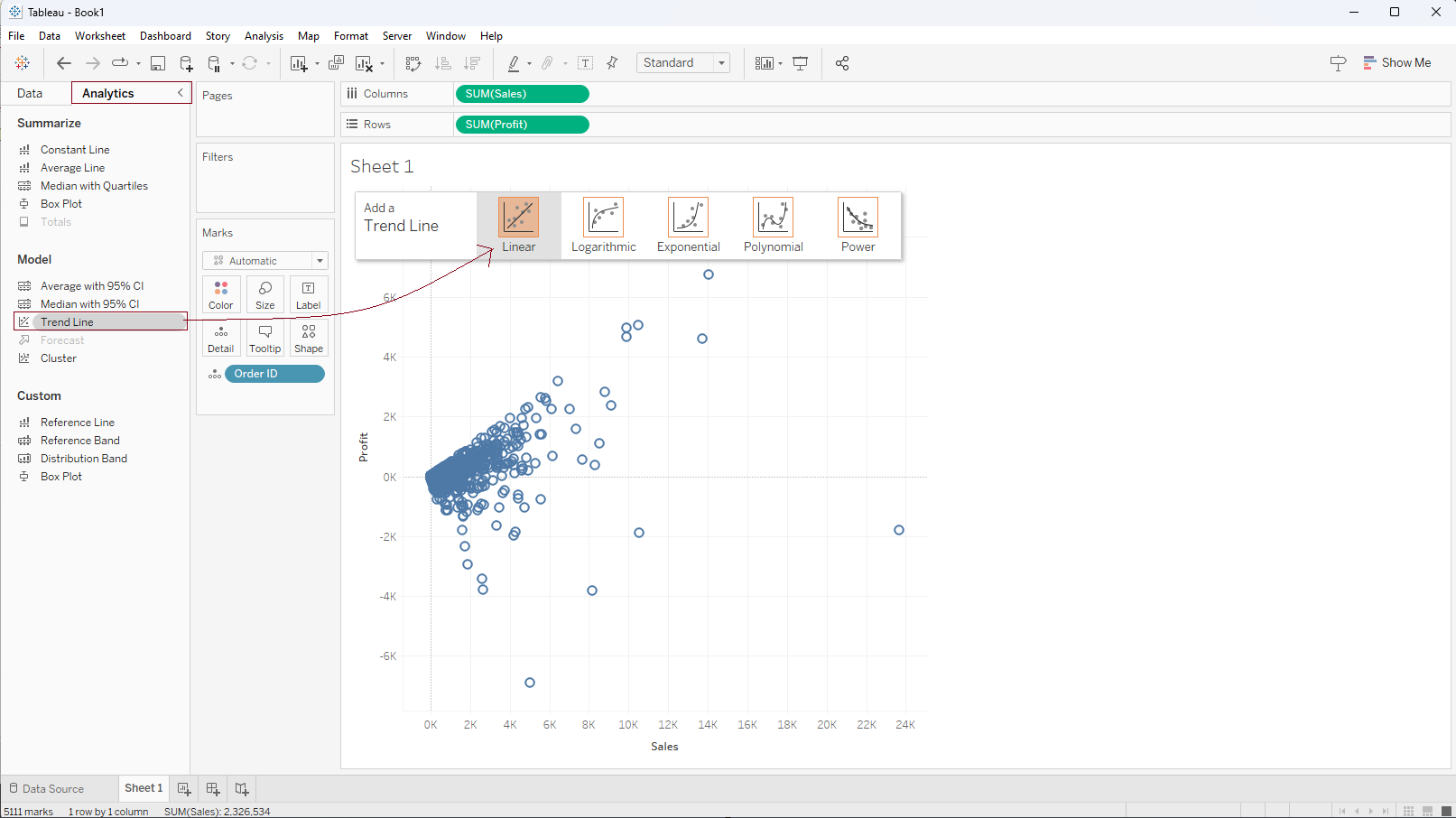Open the Show/Hide Cards toolbar icon
The width and height of the screenshot is (1456, 818).
pos(765,63)
